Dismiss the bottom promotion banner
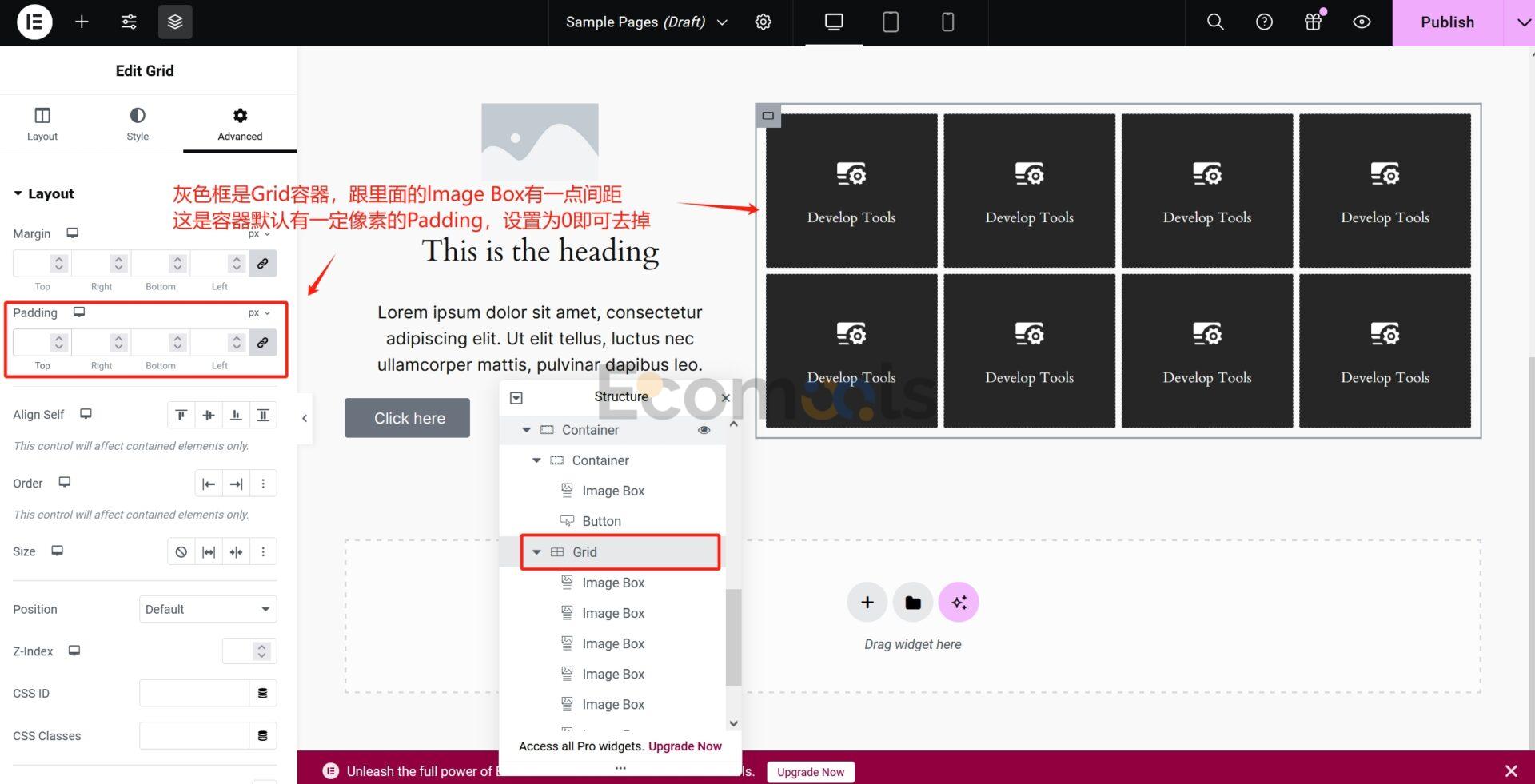Screen dimensions: 1535x784 click(1511, 771)
